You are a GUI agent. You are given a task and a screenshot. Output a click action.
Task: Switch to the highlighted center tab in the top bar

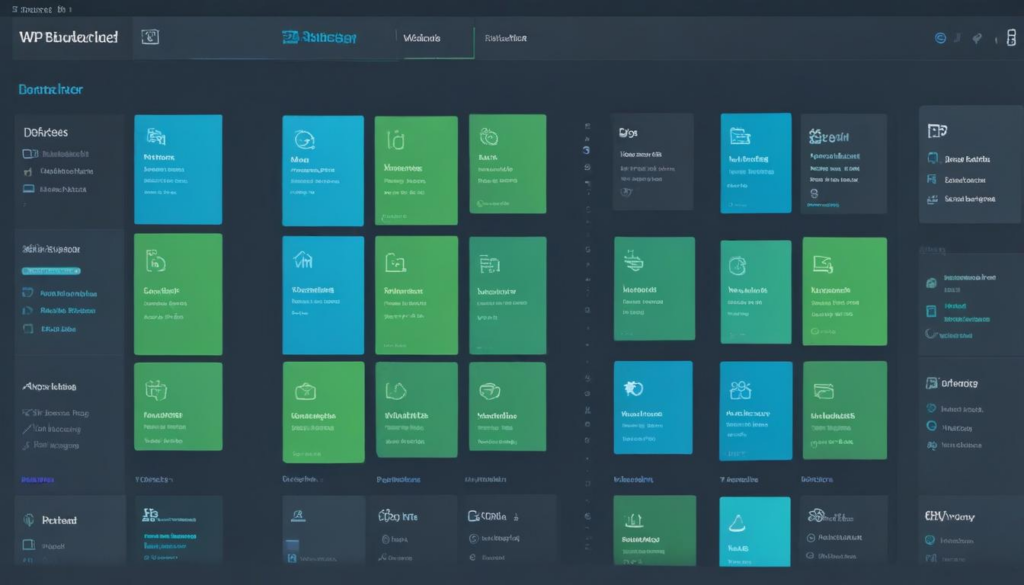[435, 40]
